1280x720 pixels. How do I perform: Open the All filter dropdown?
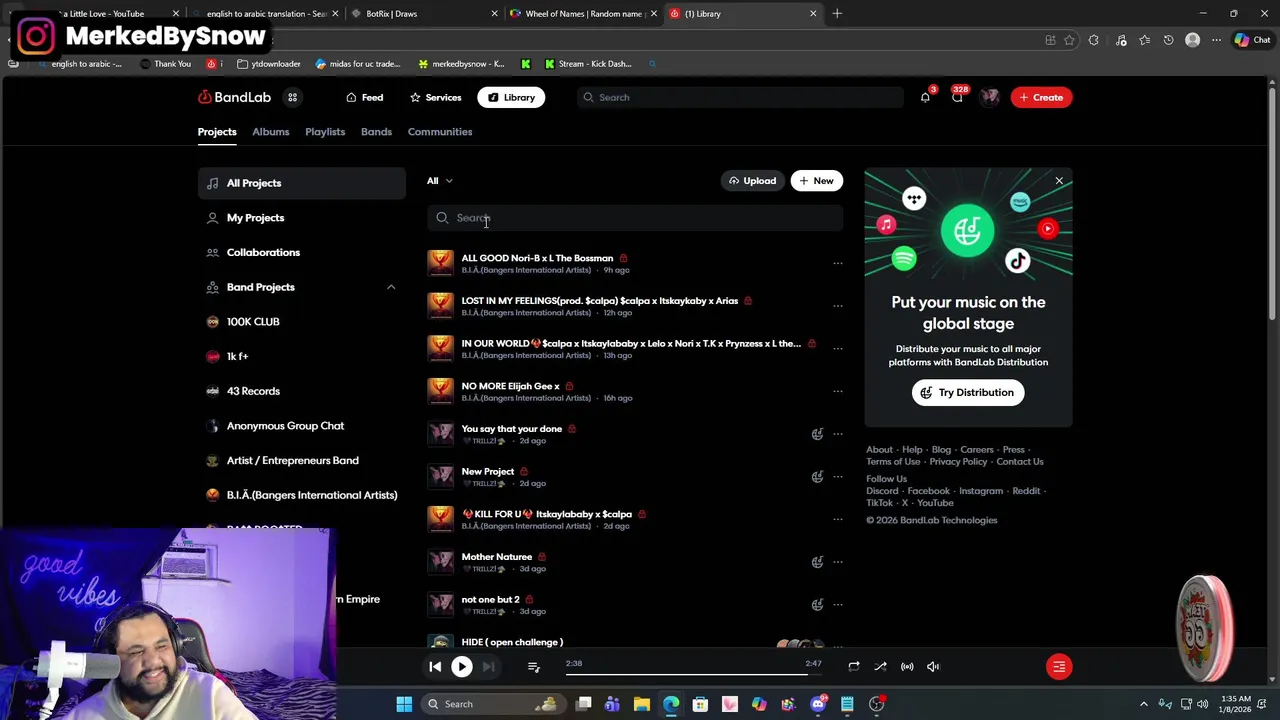click(439, 181)
